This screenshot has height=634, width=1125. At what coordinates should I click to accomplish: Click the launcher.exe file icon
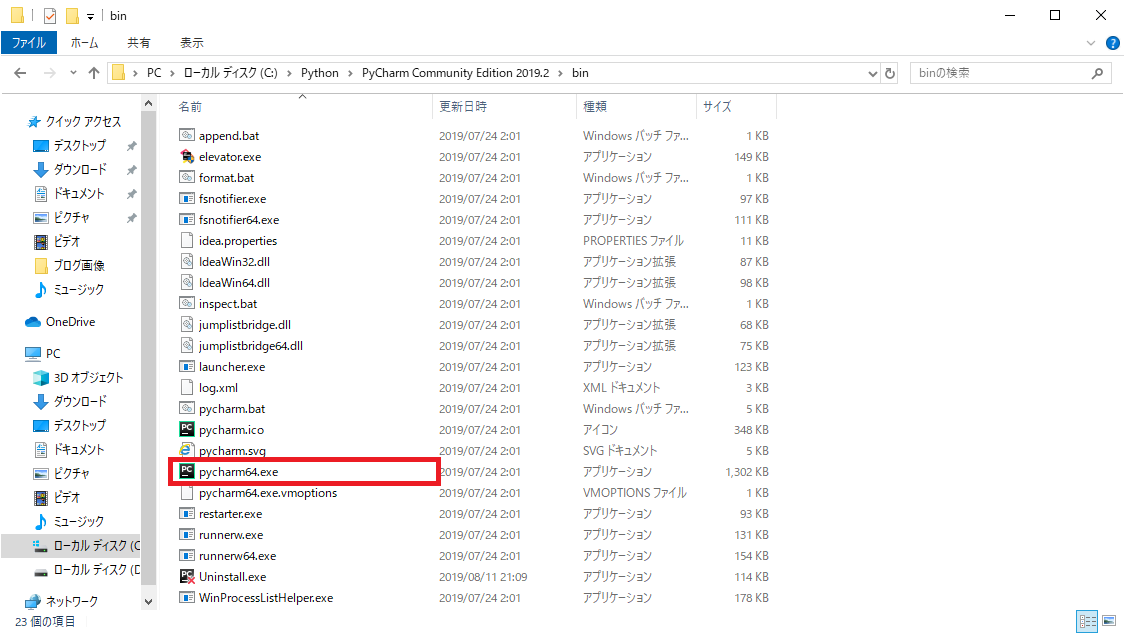[x=187, y=366]
